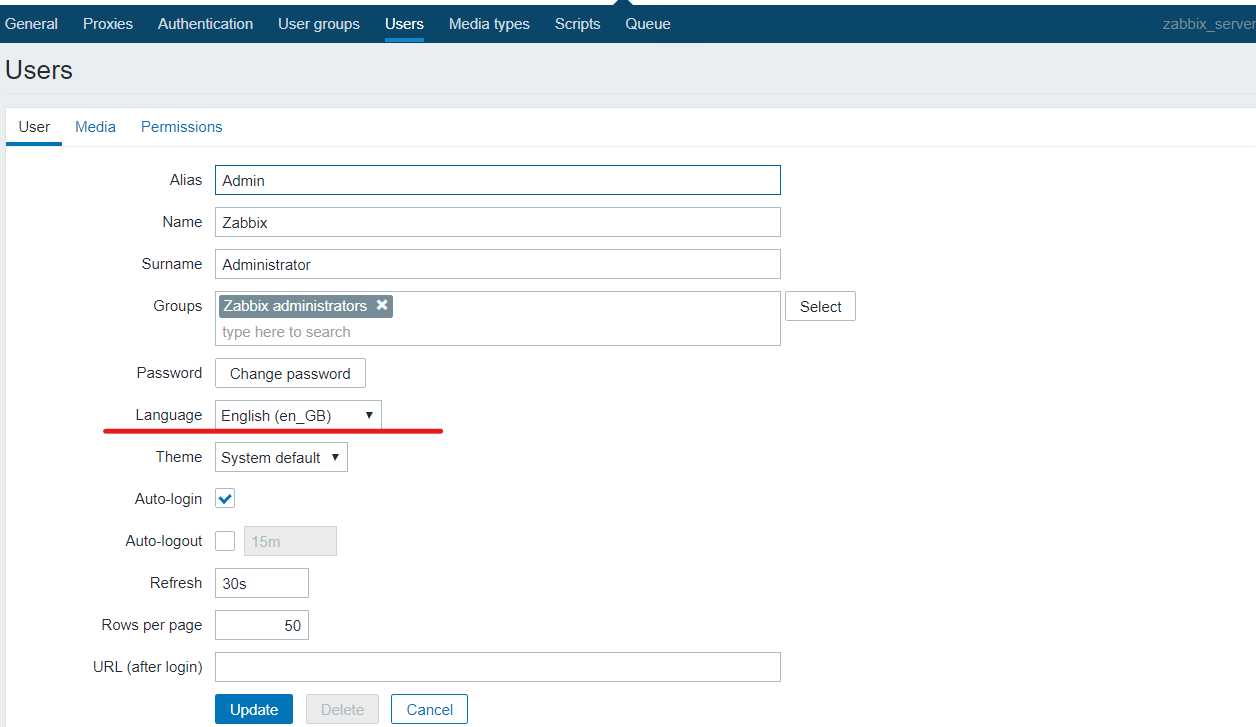Click the Update button
The width and height of the screenshot is (1256, 727).
point(254,709)
